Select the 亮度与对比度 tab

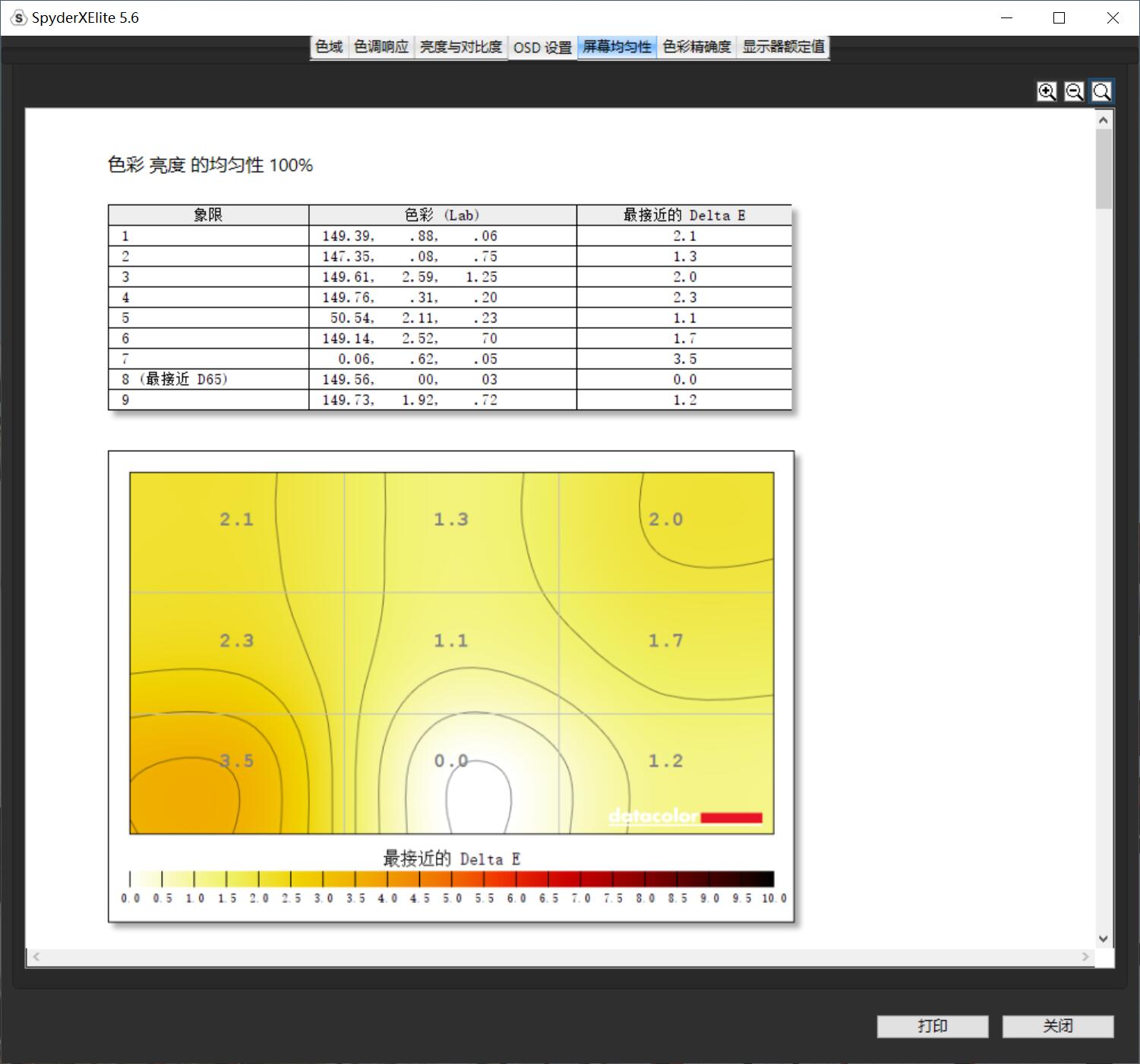click(461, 47)
